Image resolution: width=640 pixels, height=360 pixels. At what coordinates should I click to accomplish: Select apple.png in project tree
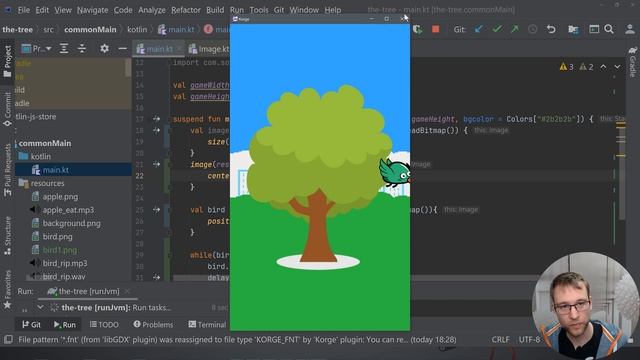(60, 197)
